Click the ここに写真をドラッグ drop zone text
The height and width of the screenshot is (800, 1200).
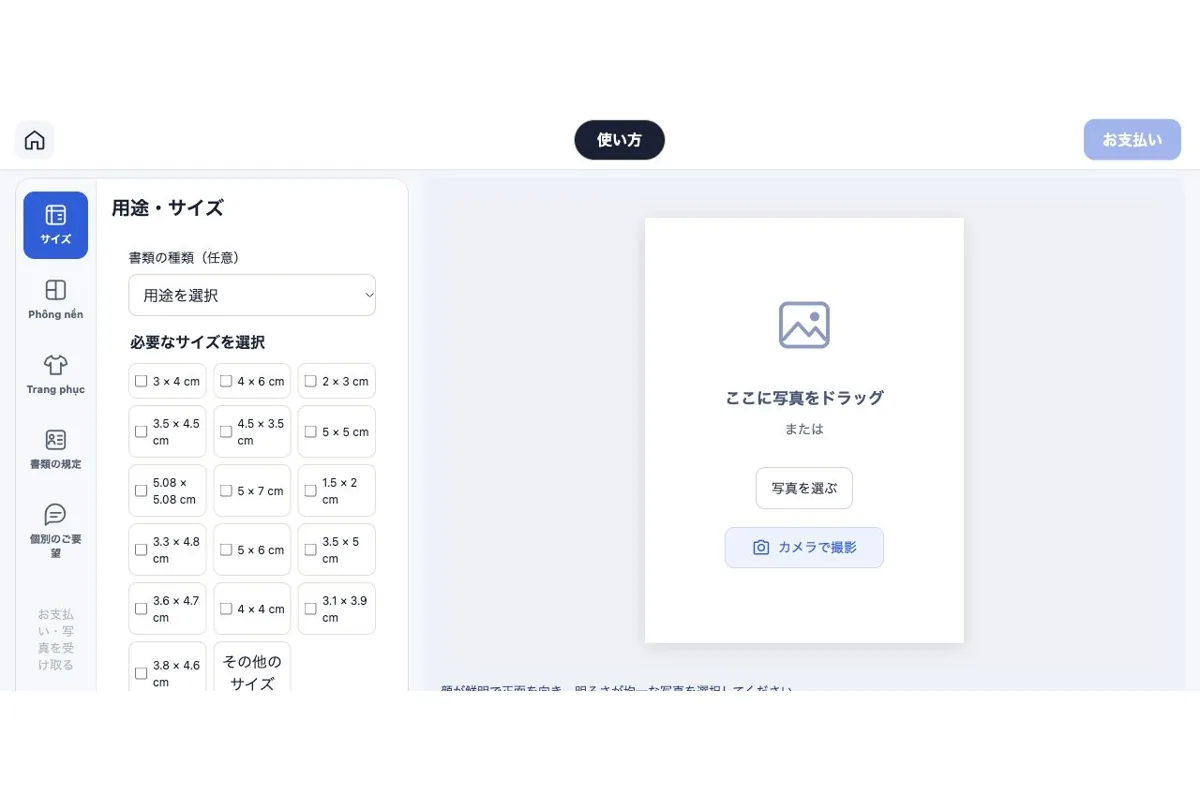pyautogui.click(x=804, y=398)
